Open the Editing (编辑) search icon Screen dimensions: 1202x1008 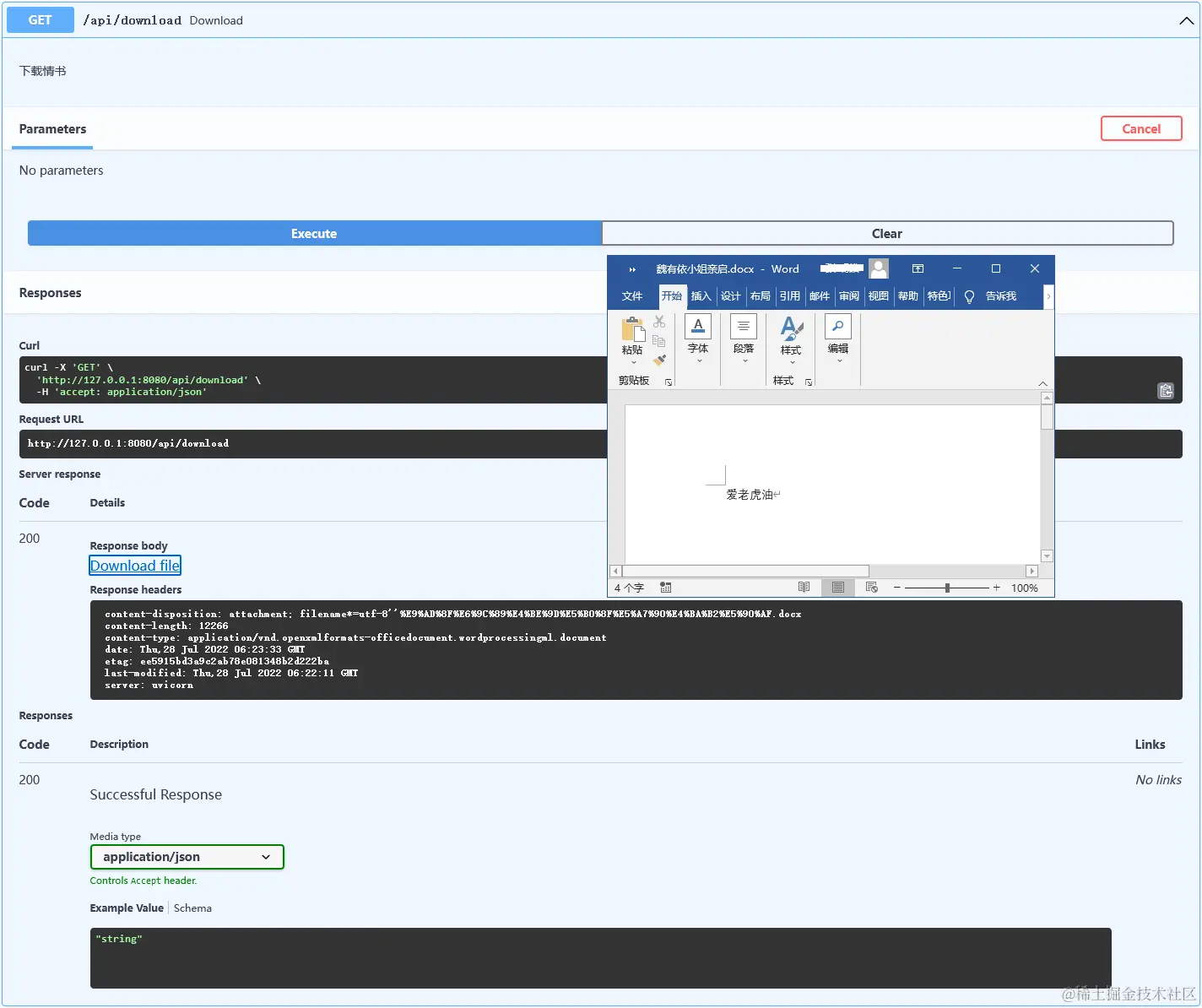click(838, 326)
